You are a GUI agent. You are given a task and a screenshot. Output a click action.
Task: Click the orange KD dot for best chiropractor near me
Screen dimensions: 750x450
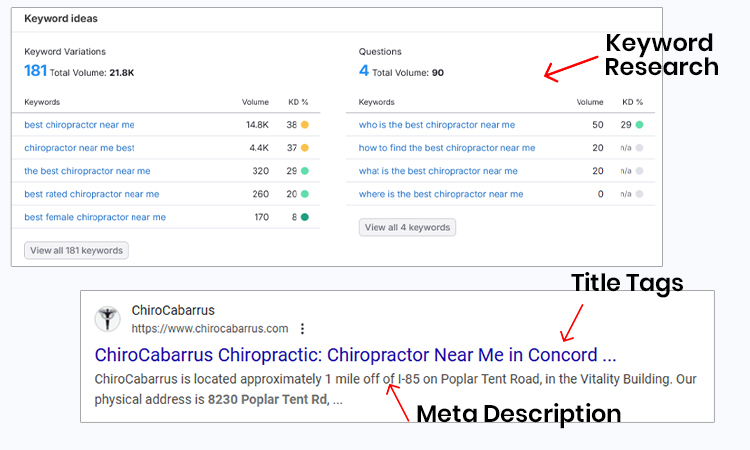(x=305, y=125)
